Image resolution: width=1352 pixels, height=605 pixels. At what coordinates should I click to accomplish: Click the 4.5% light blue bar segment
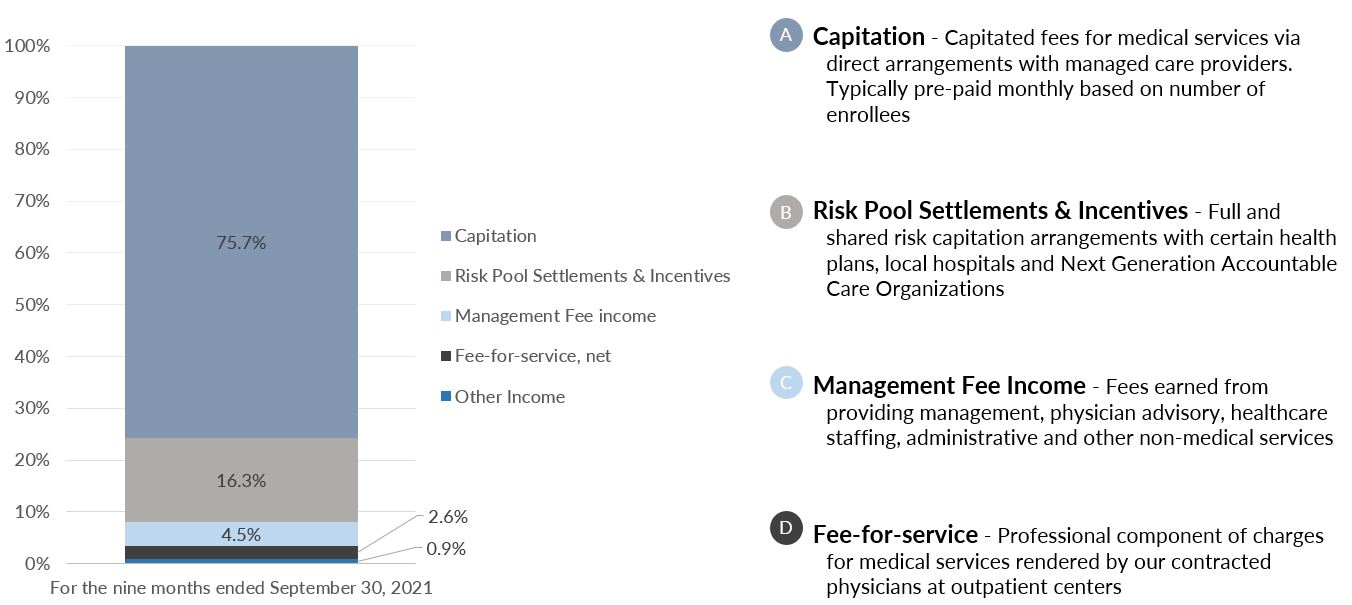coord(241,534)
